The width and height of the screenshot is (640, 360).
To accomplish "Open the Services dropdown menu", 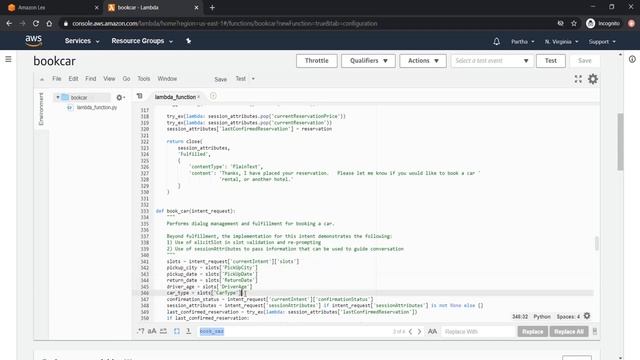I will 82,41.
